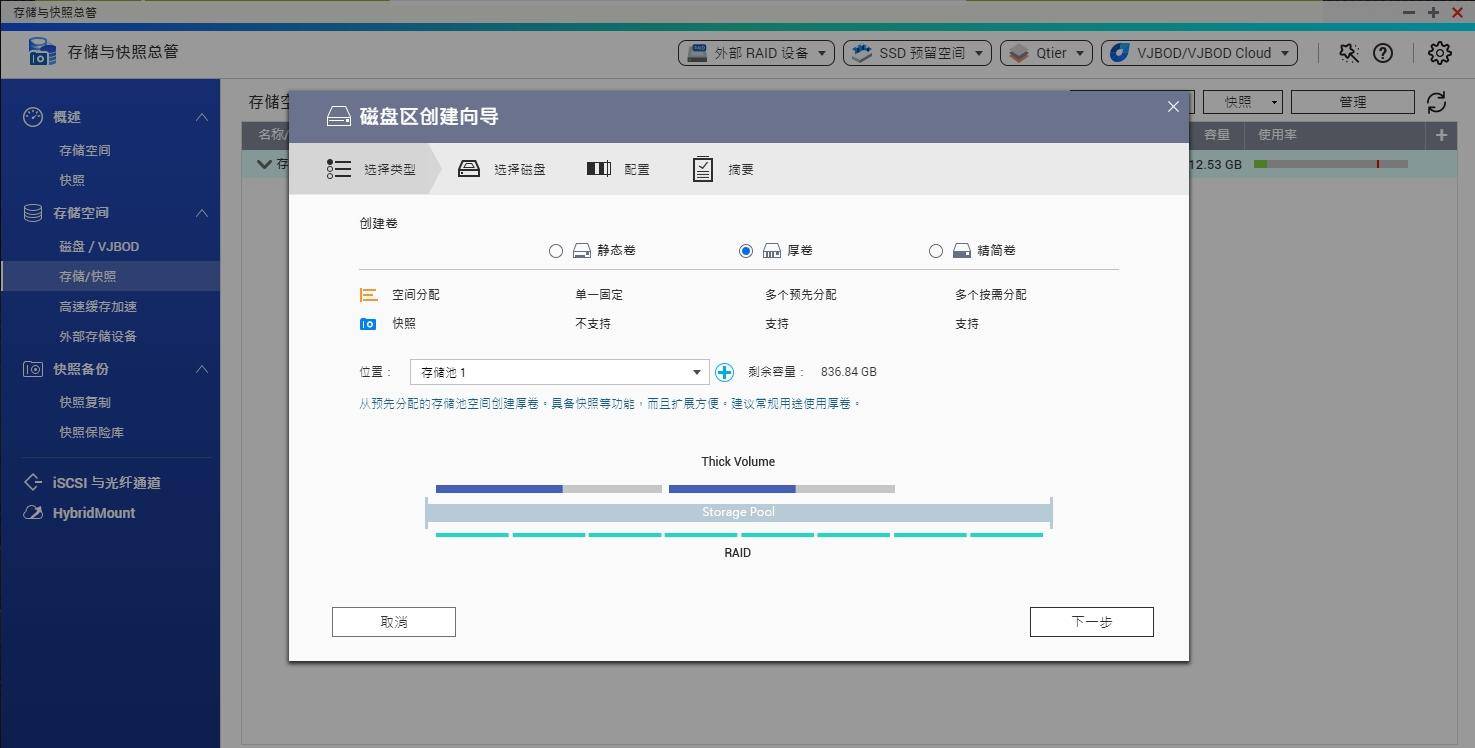Open the 存储池 1 location dropdown
Image resolution: width=1475 pixels, height=748 pixels.
[557, 371]
